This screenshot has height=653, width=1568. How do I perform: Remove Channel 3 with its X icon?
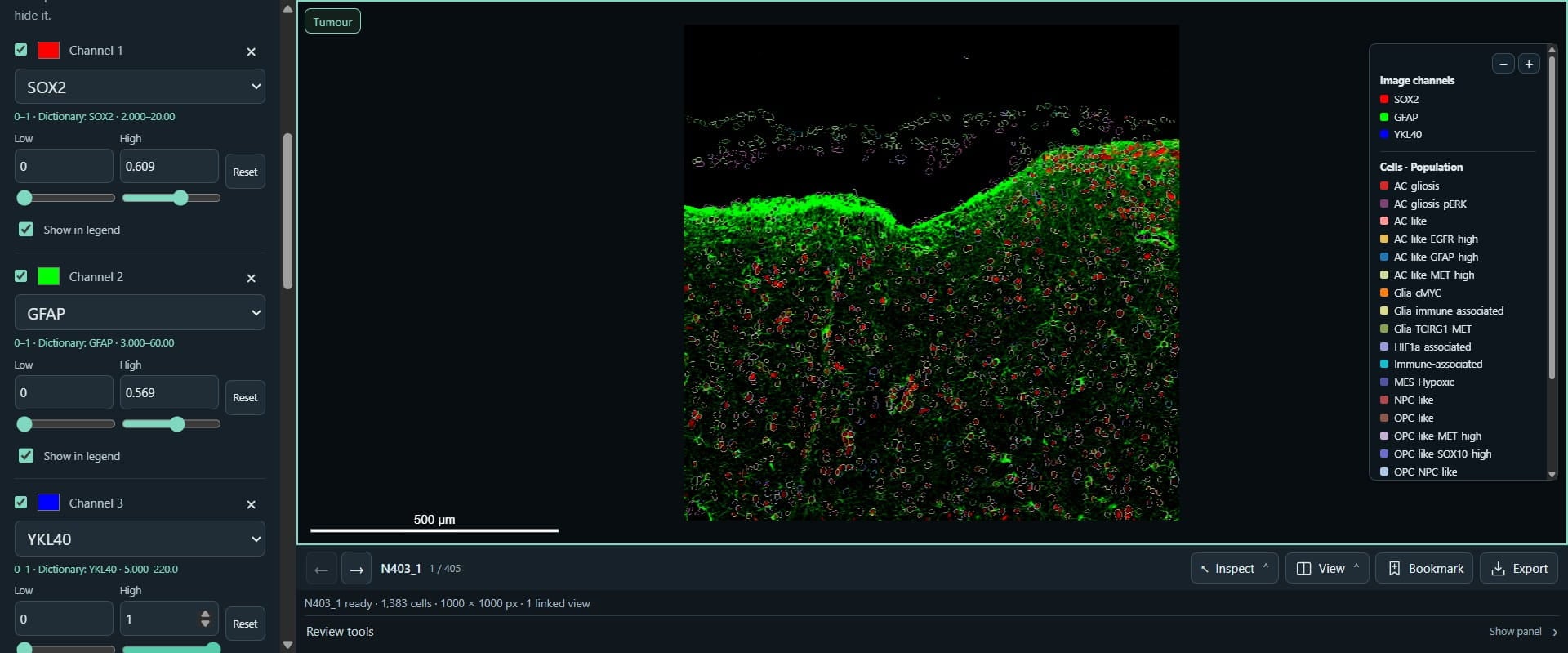pos(252,504)
